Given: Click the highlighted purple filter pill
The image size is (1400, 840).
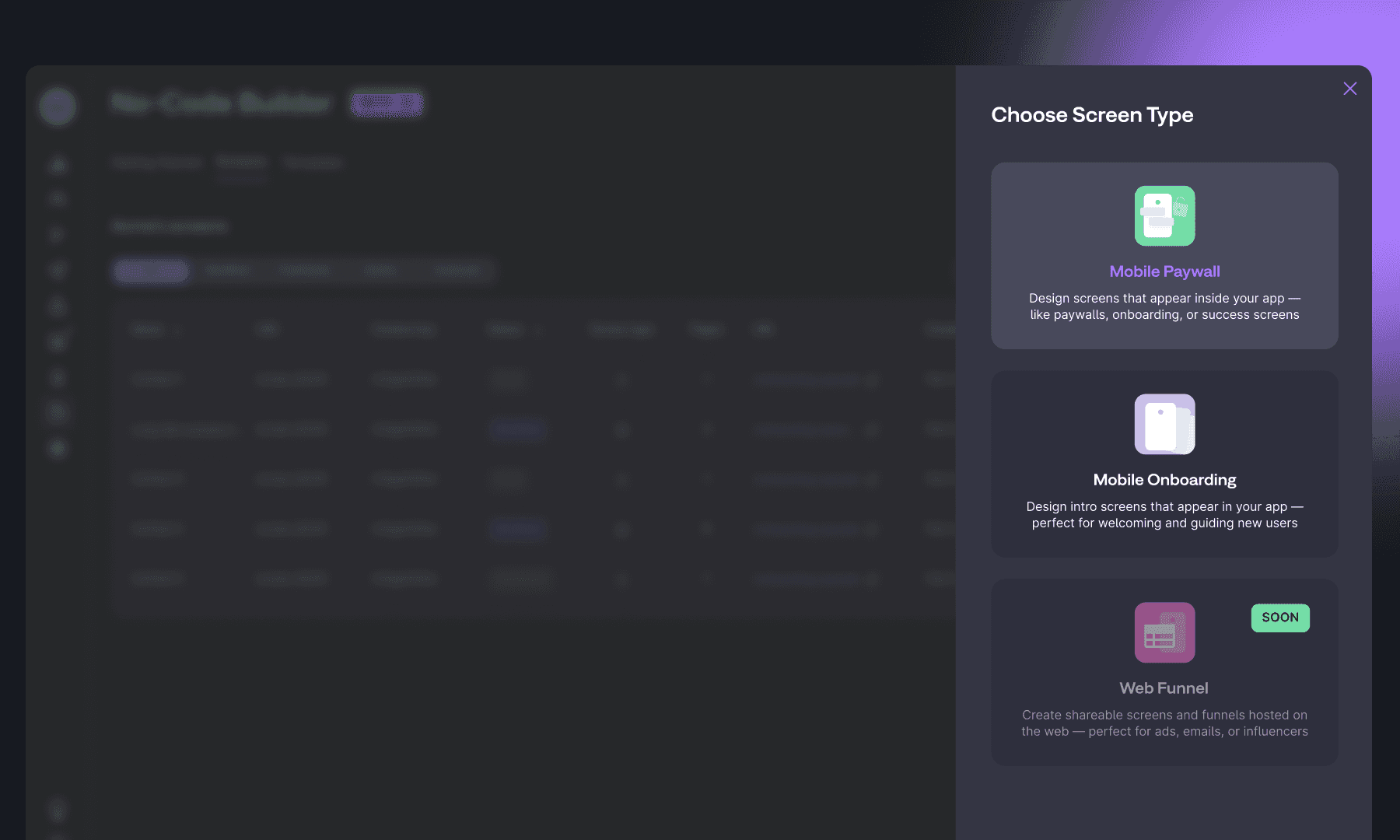Looking at the screenshot, I should pyautogui.click(x=150, y=271).
